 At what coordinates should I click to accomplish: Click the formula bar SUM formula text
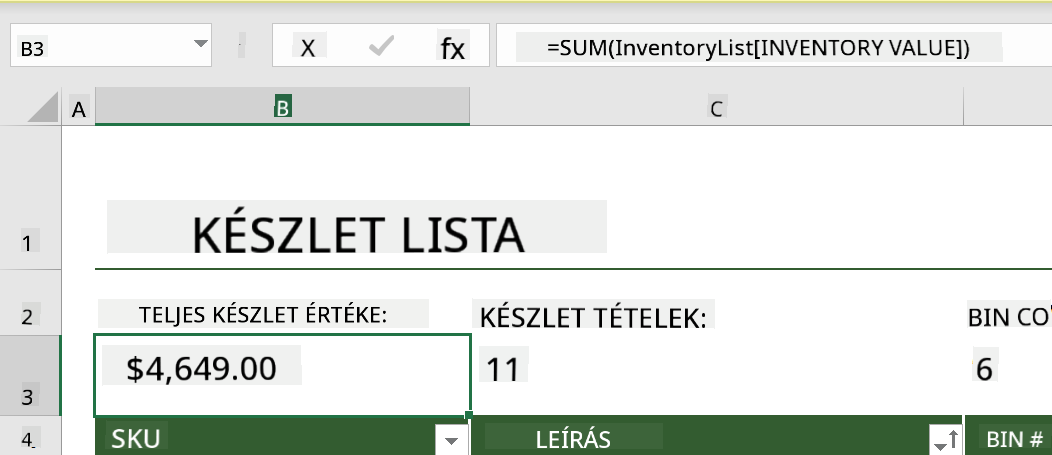point(758,48)
